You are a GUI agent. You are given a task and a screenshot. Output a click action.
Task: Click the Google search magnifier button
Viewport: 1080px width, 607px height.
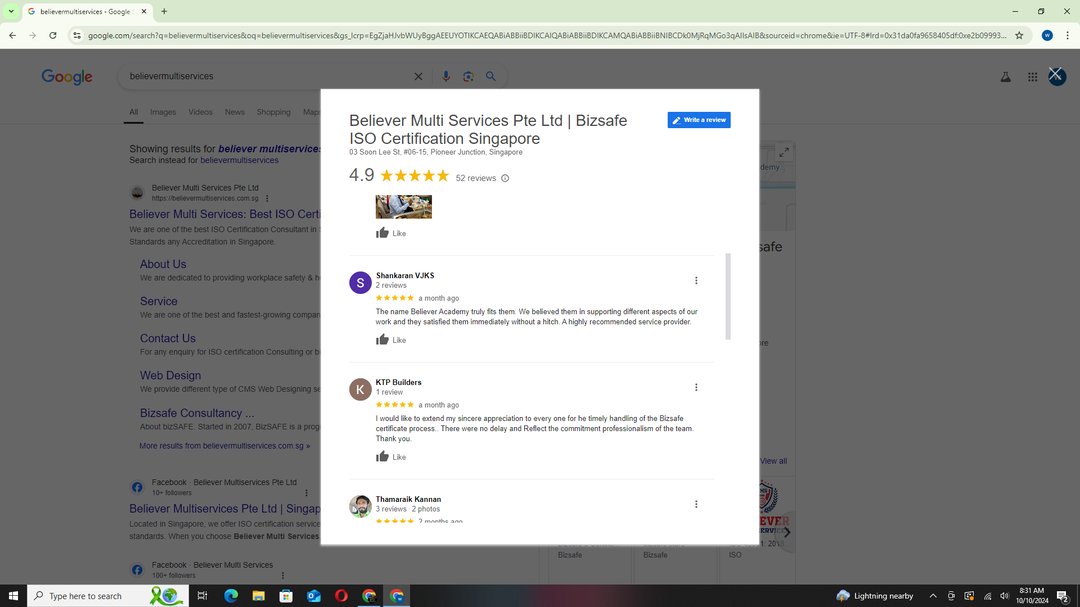490,76
